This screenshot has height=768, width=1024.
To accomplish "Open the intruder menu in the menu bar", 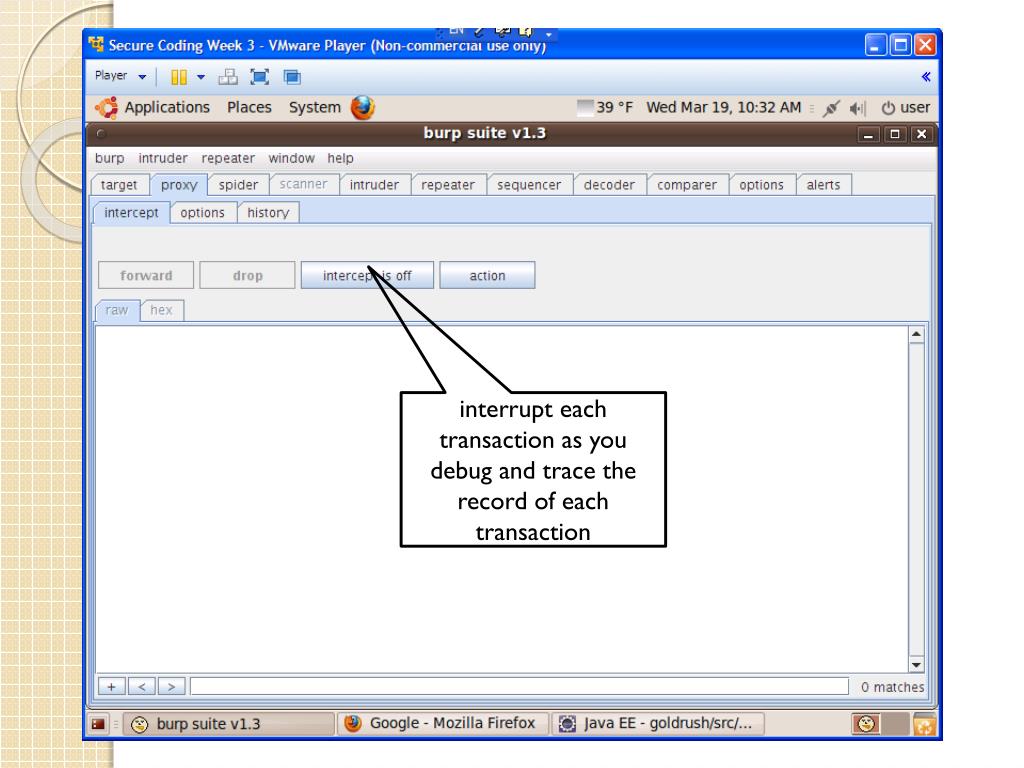I will [163, 159].
